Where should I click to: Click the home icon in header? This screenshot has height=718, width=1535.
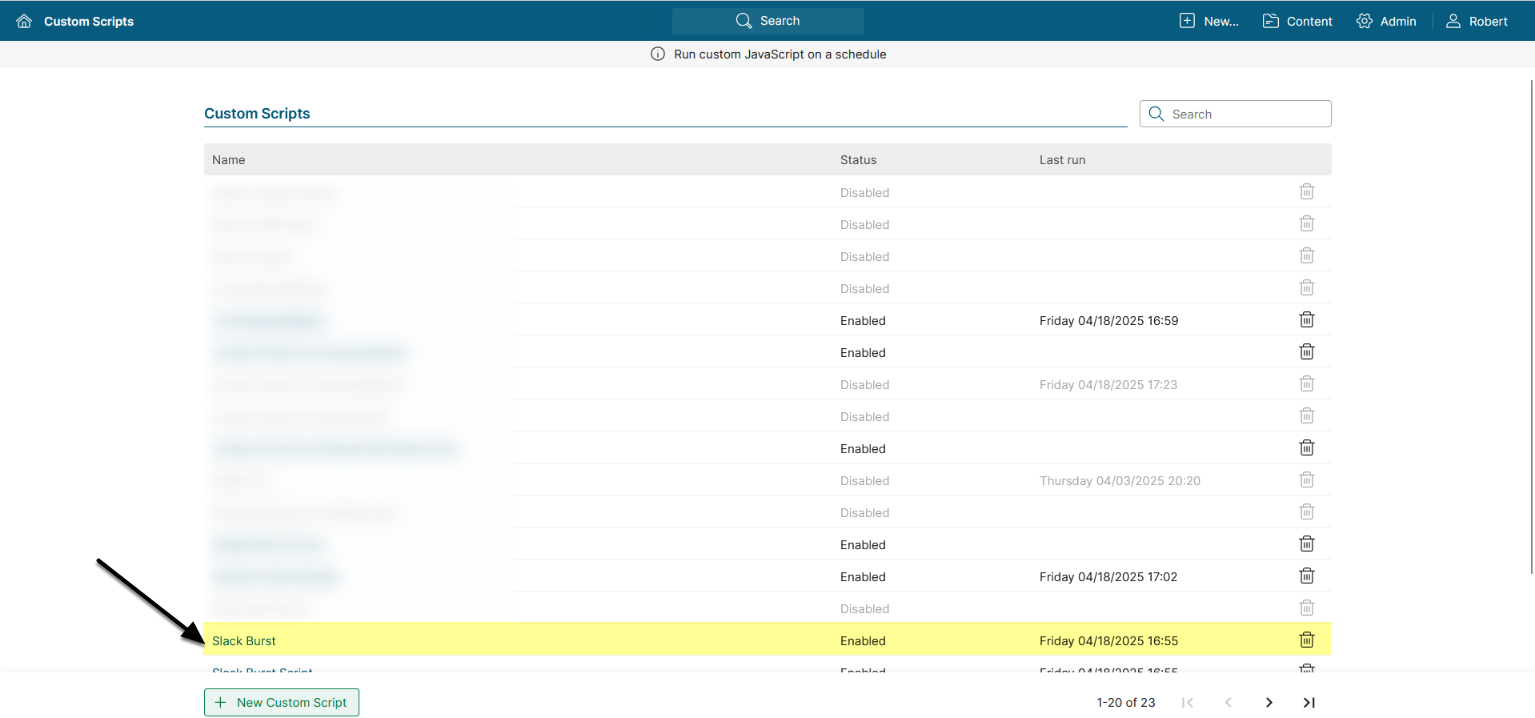(24, 21)
